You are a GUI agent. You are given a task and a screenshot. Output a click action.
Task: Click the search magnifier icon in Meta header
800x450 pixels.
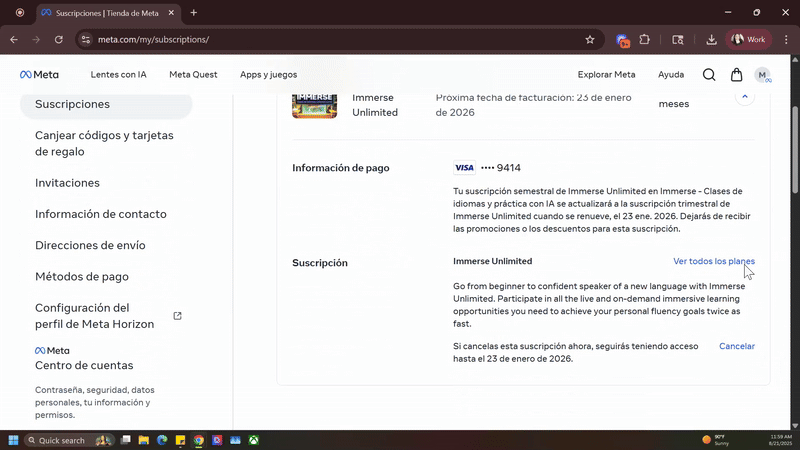(x=709, y=75)
